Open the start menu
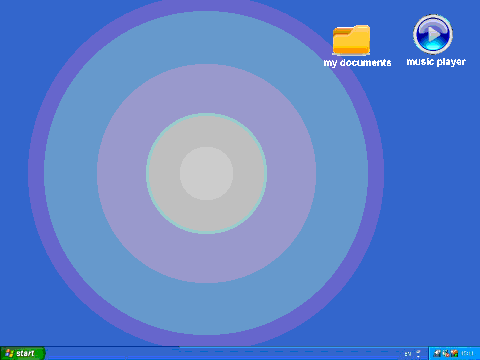Viewport: 480px width, 360px height. (22, 353)
